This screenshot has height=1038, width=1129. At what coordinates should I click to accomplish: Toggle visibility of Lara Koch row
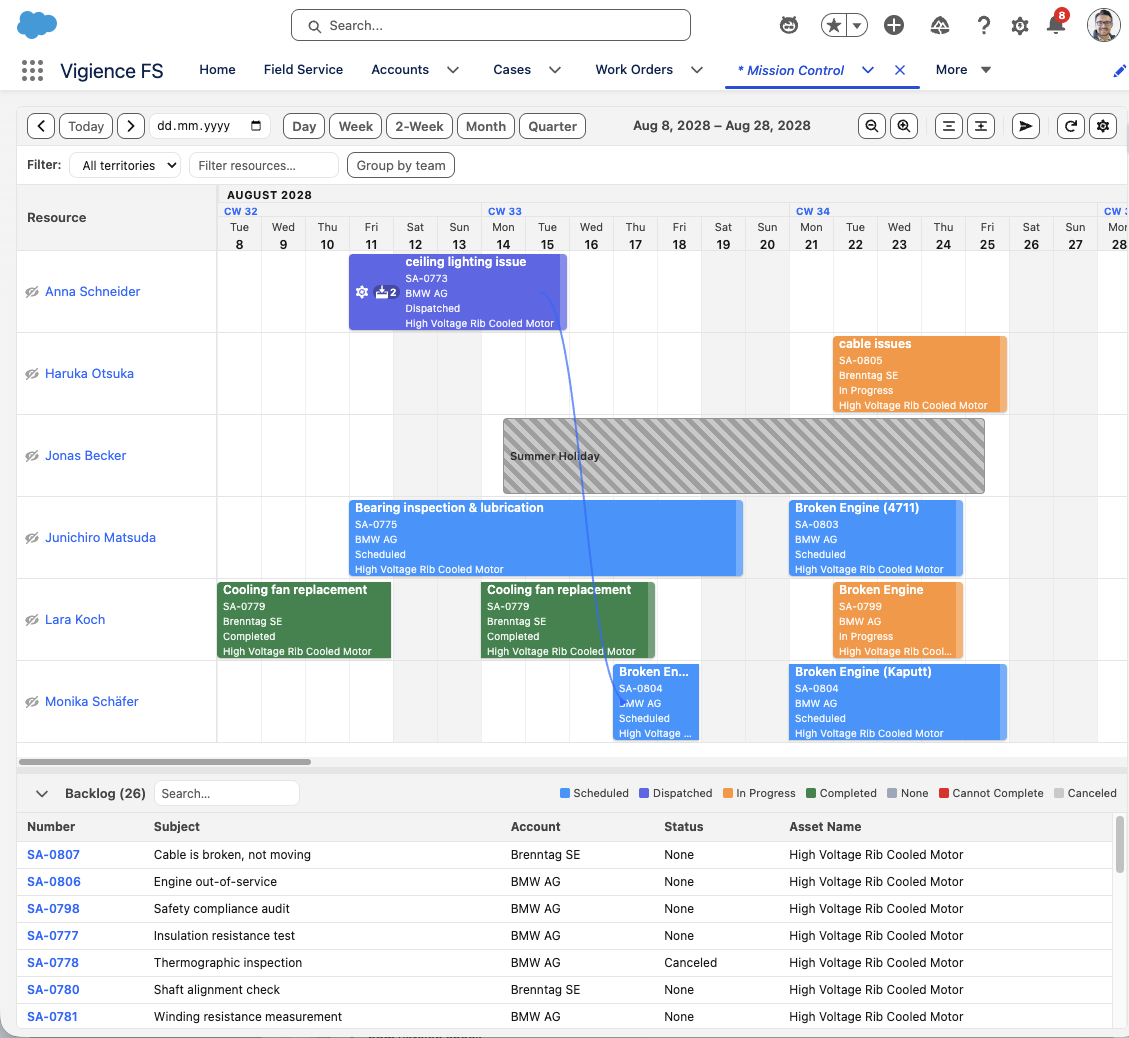[32, 620]
